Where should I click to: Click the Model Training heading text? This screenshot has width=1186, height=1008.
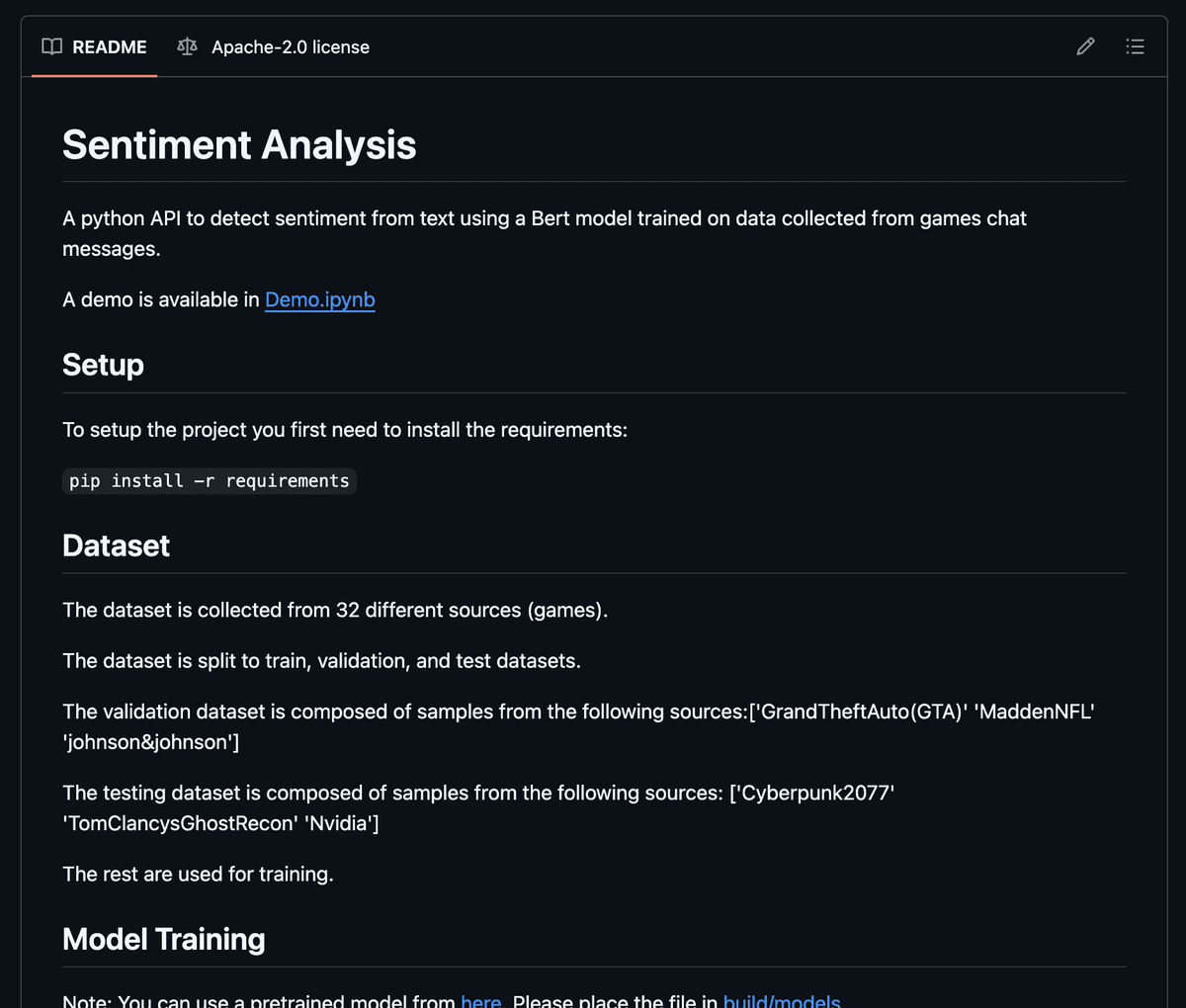coord(163,939)
